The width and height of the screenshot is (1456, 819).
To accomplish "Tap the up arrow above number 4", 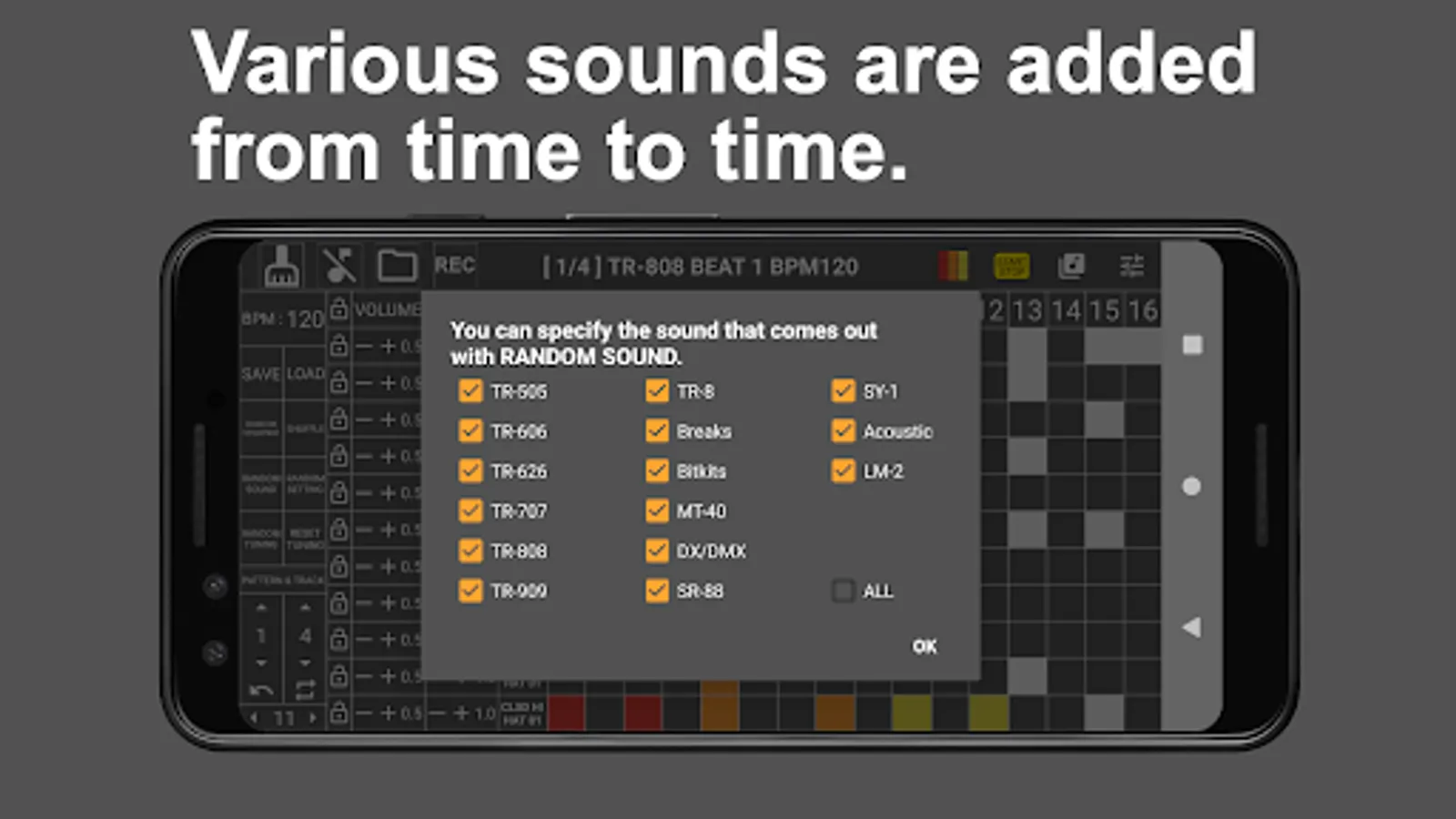I will 305,607.
